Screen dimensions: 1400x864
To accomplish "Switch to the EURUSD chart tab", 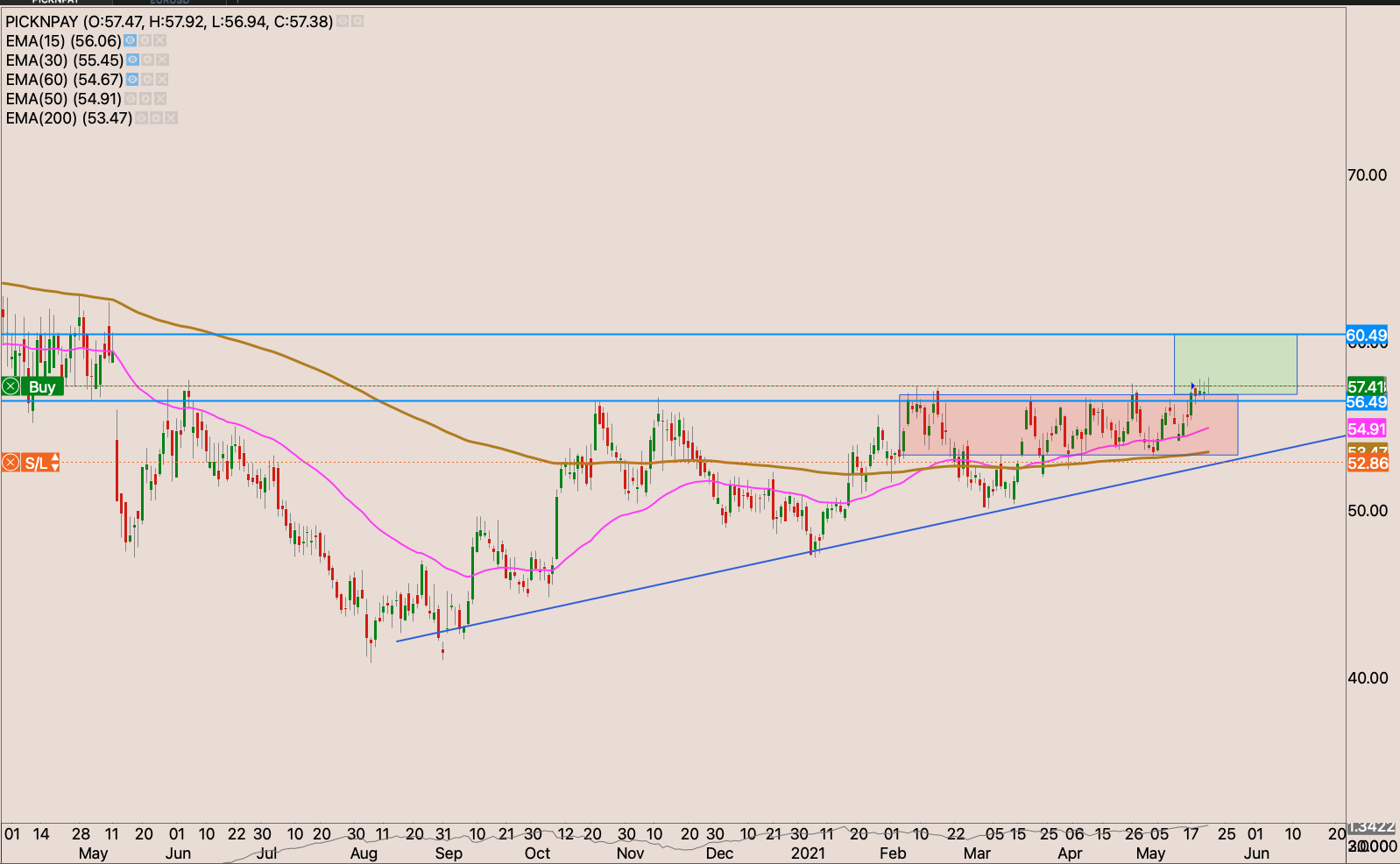I will pyautogui.click(x=169, y=2).
